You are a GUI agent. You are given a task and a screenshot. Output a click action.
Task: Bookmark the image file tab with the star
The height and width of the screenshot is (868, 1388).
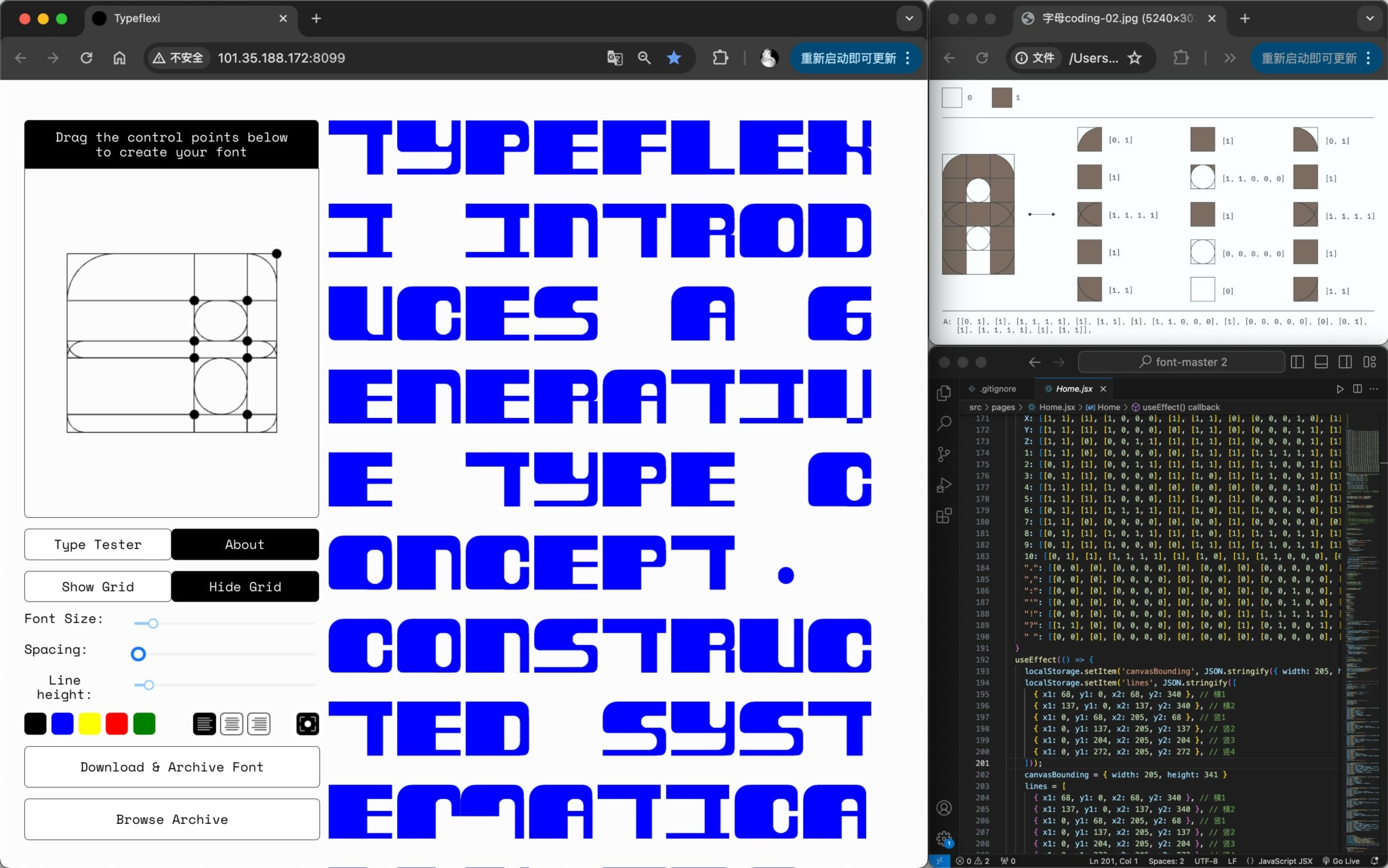(x=1135, y=58)
